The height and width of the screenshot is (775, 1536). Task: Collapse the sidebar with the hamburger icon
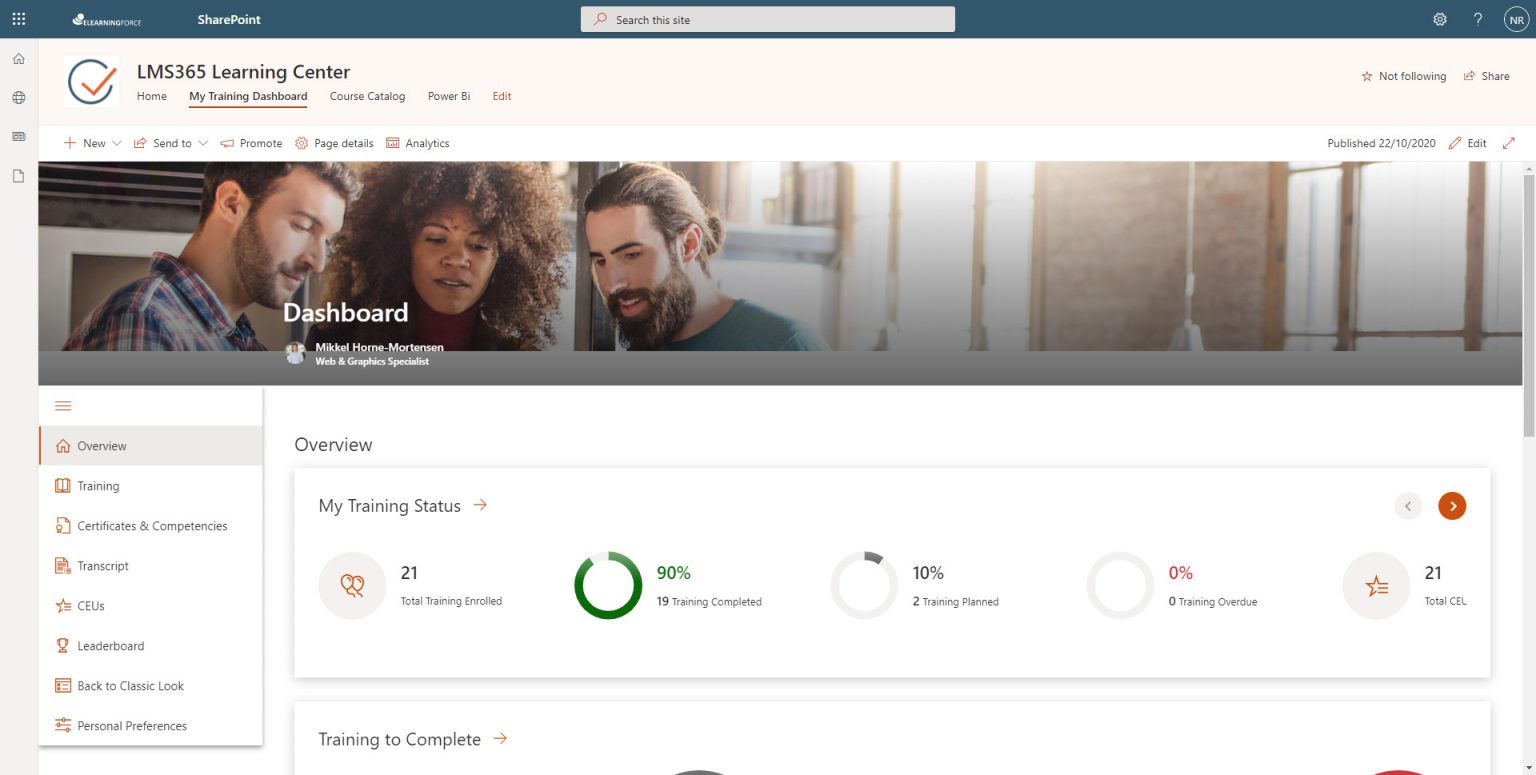coord(63,406)
